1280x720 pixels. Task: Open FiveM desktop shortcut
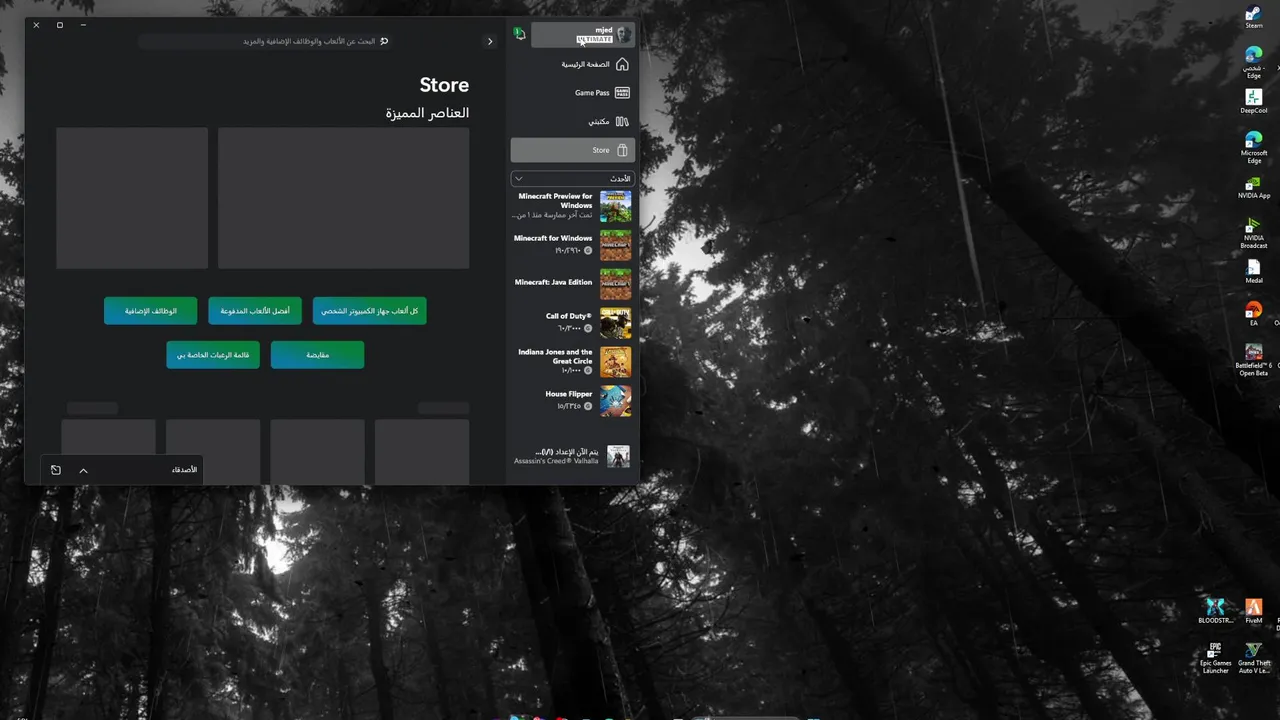tap(1254, 611)
